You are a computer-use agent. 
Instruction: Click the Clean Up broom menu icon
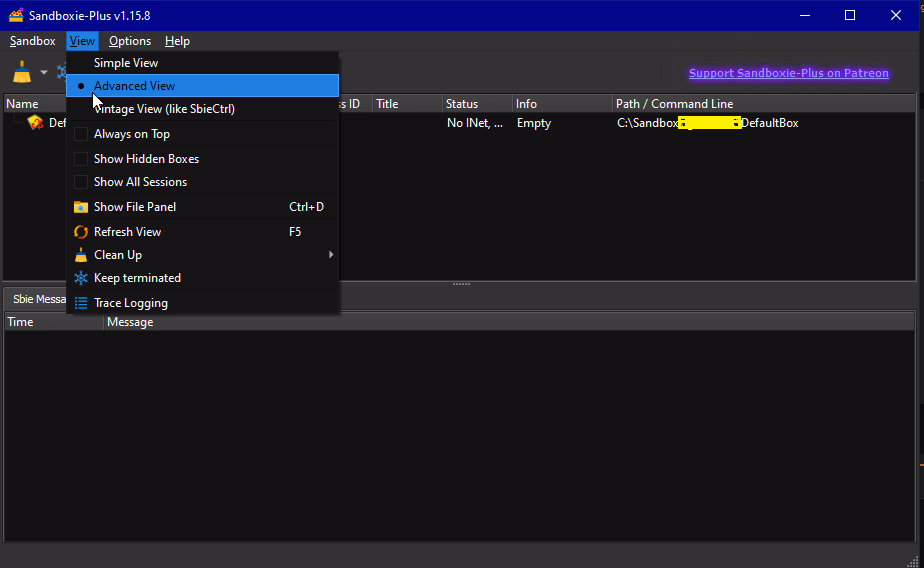pyautogui.click(x=81, y=255)
